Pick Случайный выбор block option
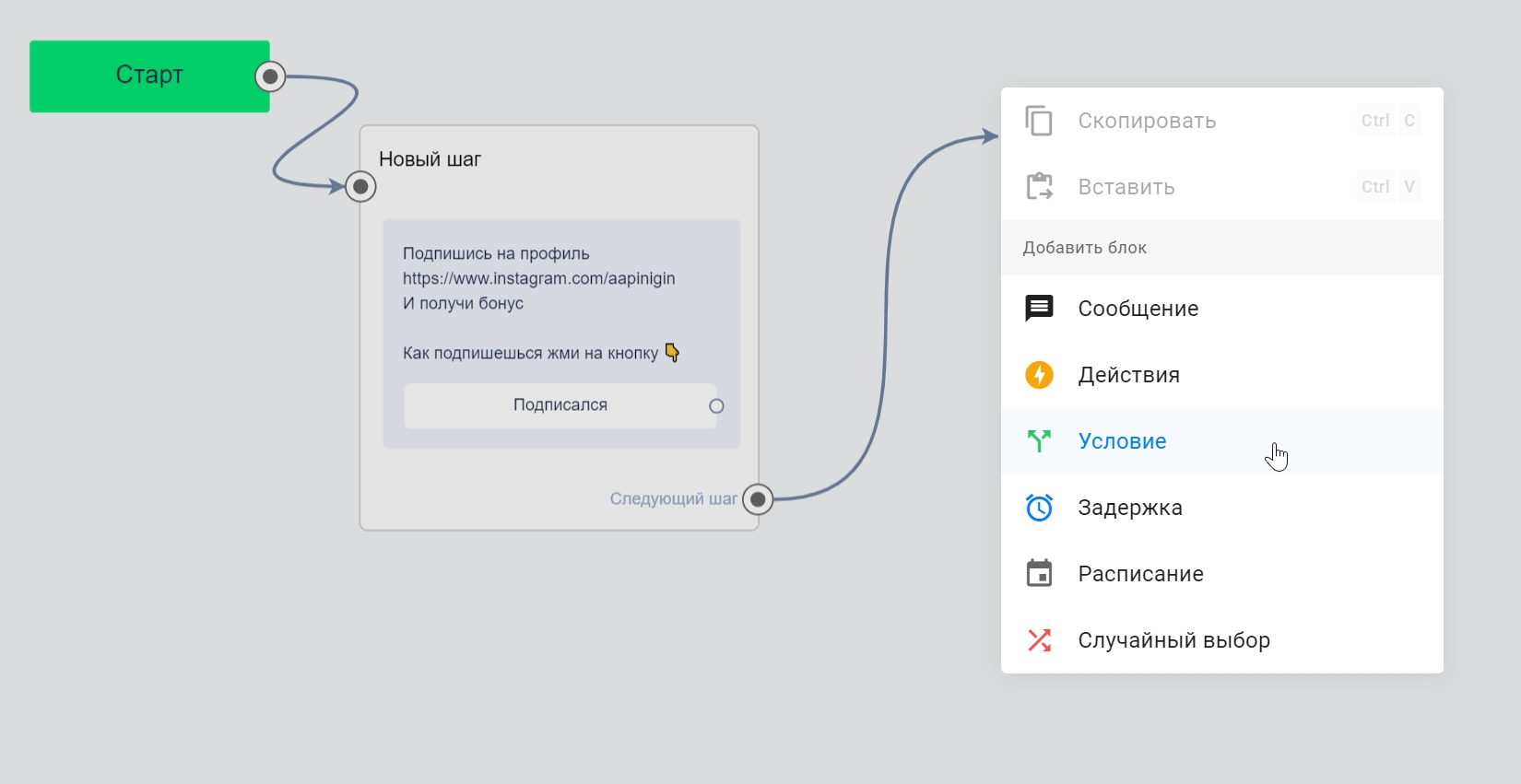1521x784 pixels. click(1173, 640)
